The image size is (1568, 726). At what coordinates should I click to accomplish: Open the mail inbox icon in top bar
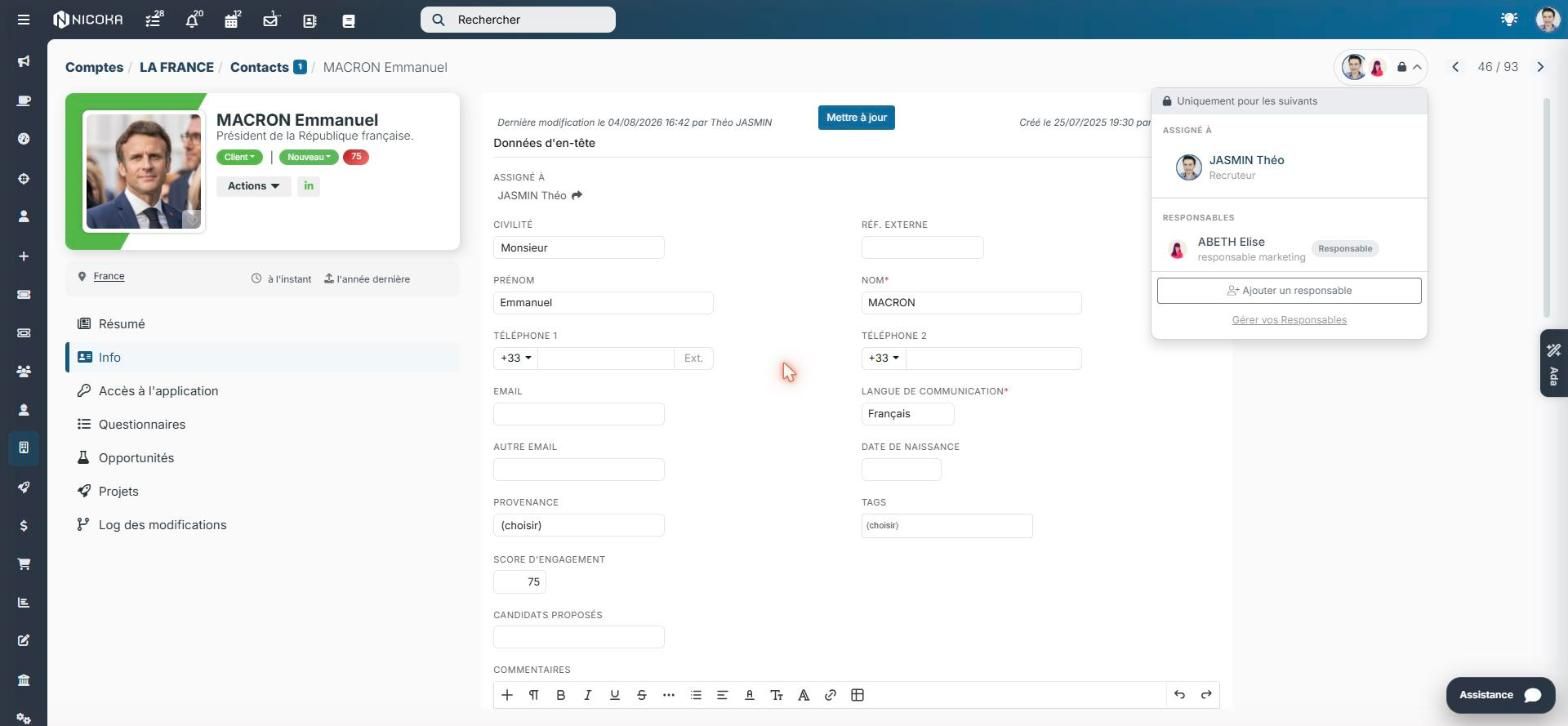click(271, 20)
